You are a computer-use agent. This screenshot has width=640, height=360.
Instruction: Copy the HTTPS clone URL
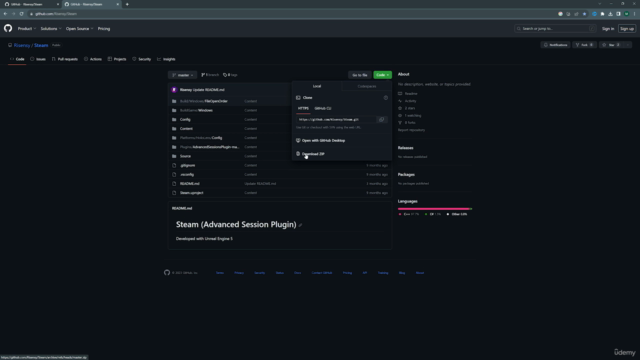click(381, 120)
